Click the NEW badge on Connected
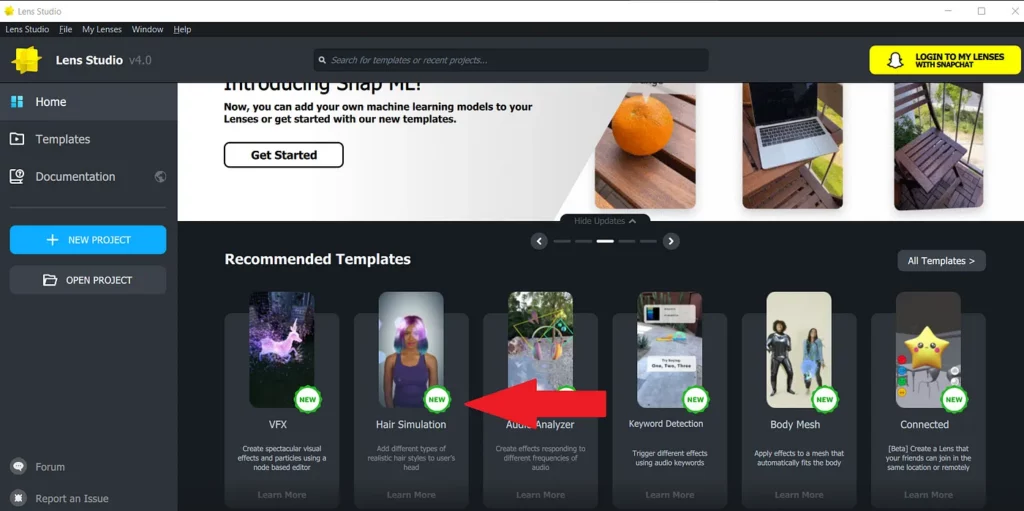Image resolution: width=1024 pixels, height=511 pixels. coord(954,399)
